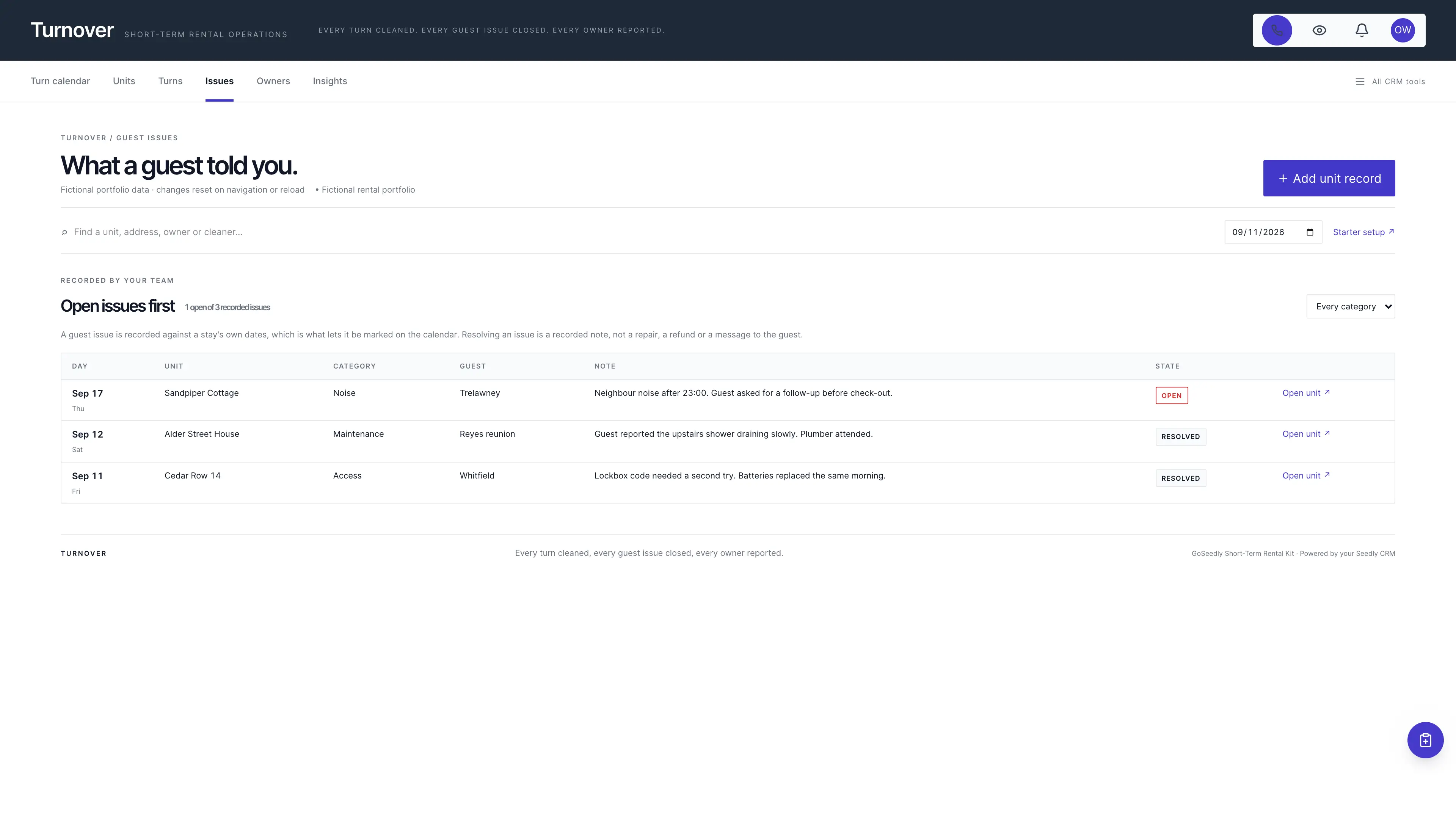This screenshot has height=819, width=1456.
Task: Click the Turnover / Guest Issues breadcrumb
Action: tap(119, 138)
